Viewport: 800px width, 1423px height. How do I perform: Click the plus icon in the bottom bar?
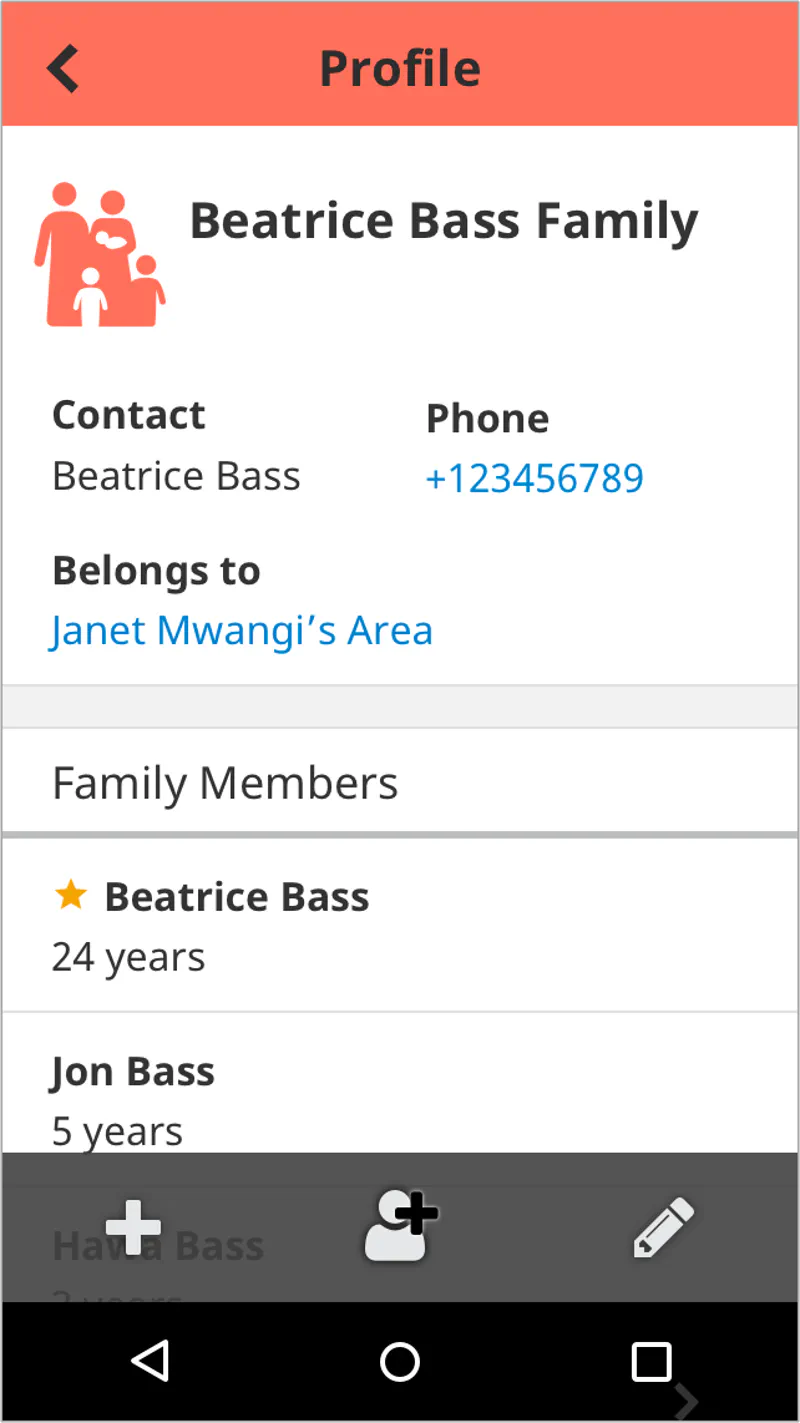pos(133,1227)
